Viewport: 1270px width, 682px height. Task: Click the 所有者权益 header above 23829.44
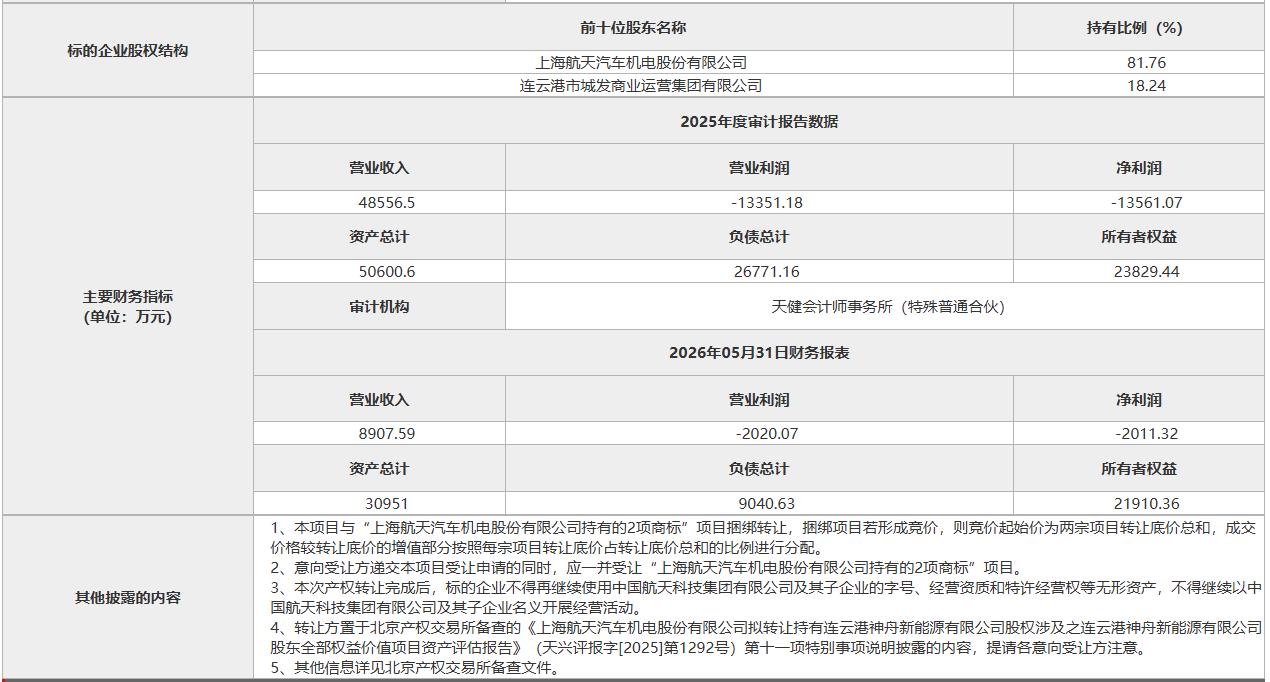point(1139,237)
